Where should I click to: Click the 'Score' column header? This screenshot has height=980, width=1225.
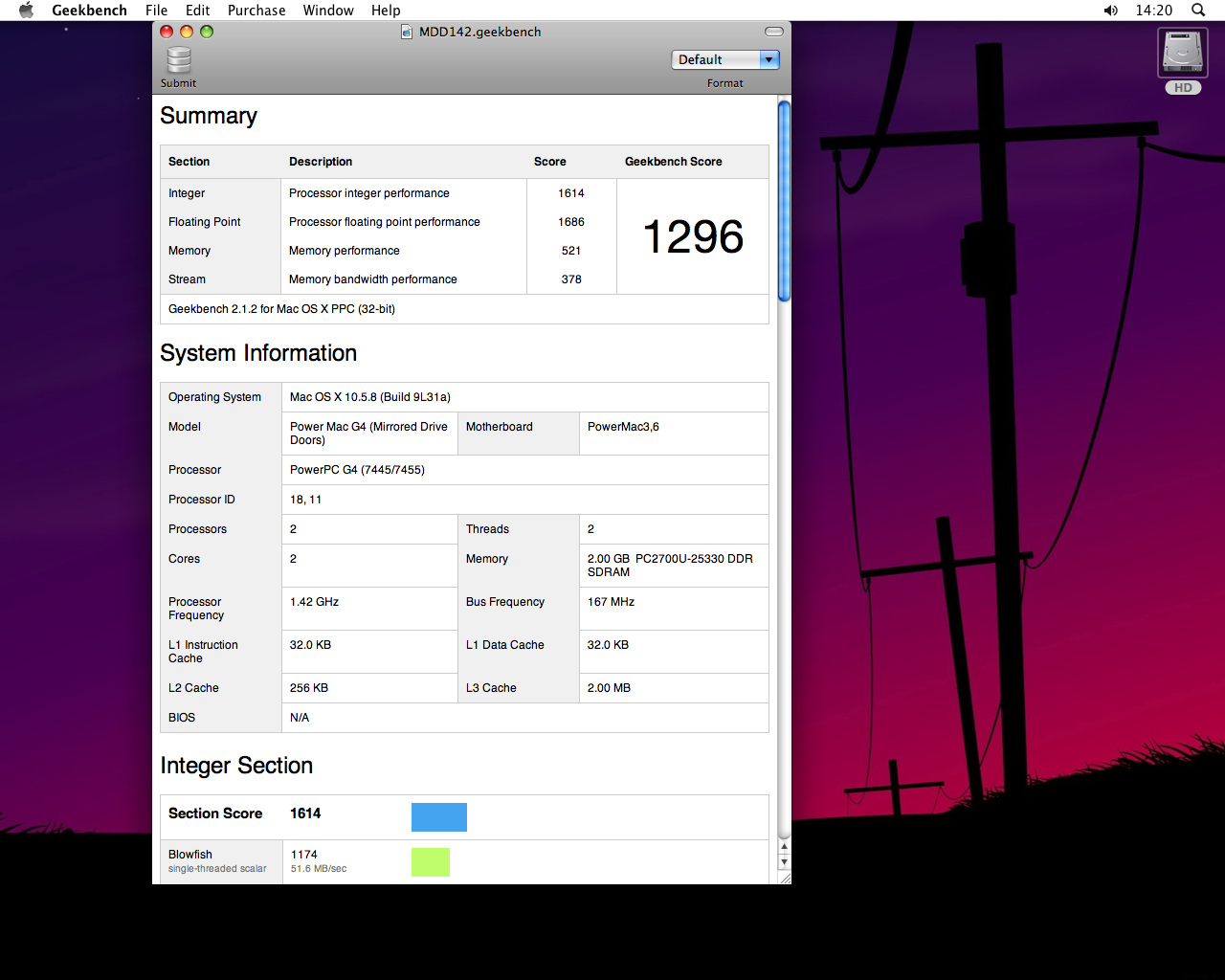tap(550, 162)
